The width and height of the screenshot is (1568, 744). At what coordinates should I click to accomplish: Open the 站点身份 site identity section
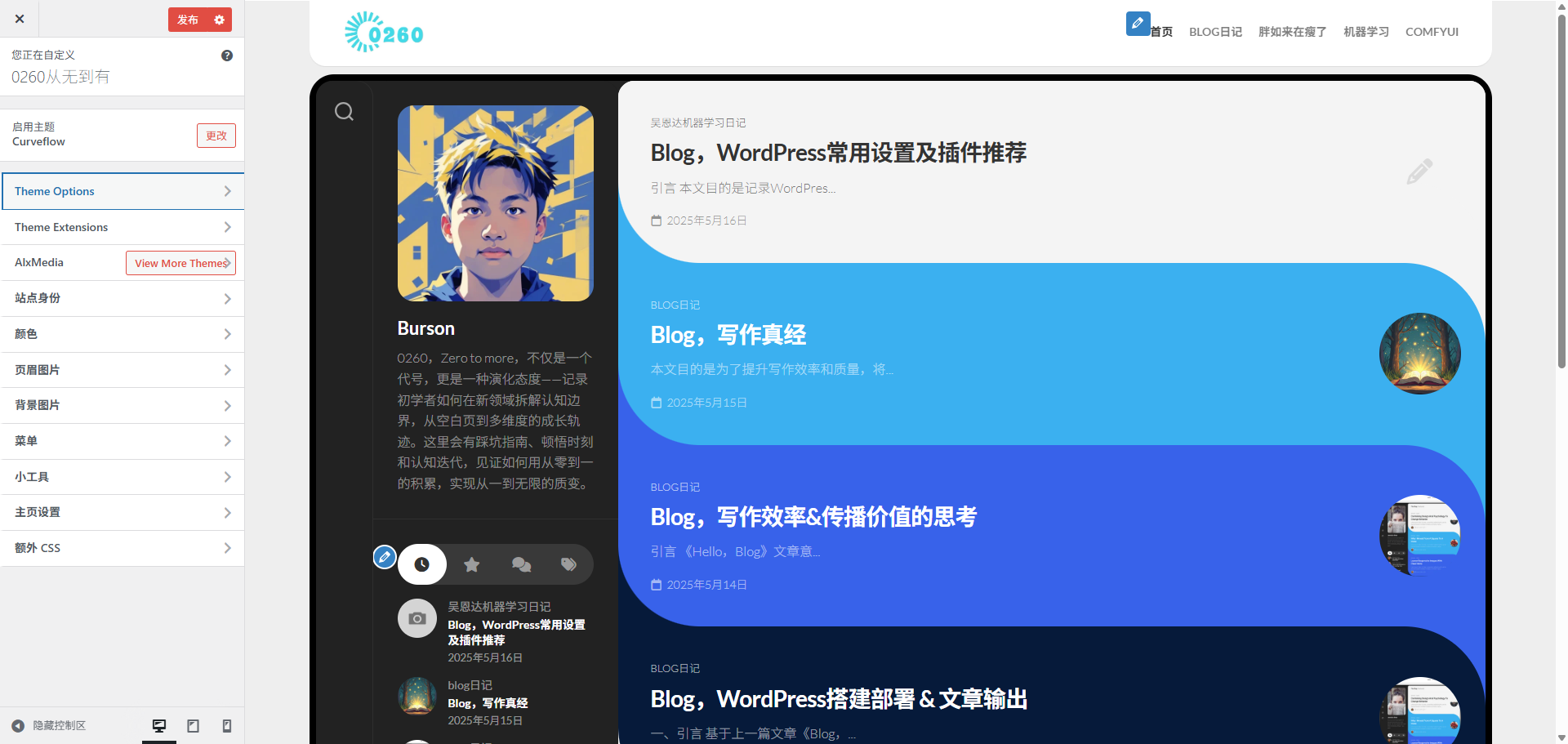[x=122, y=298]
